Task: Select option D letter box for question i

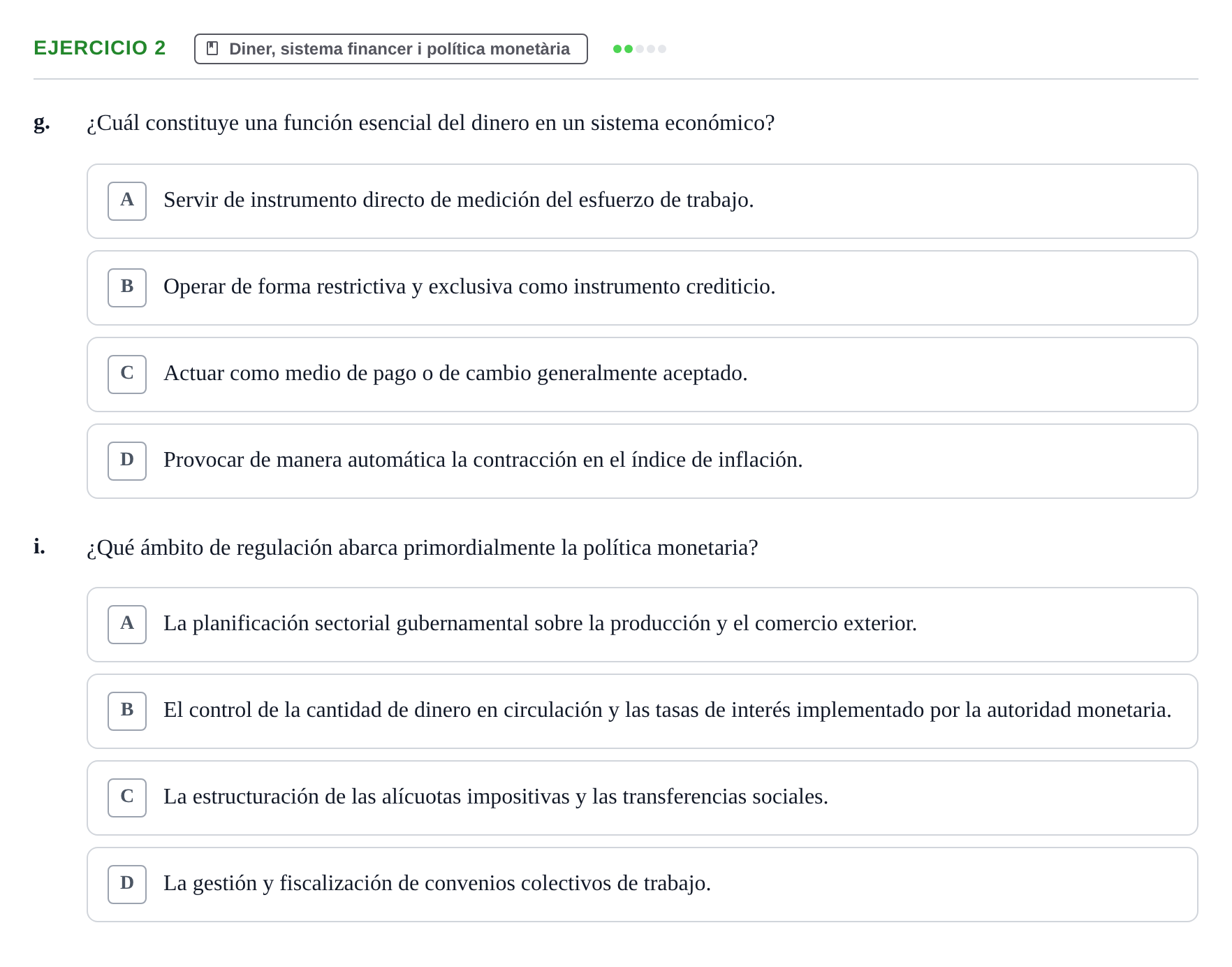Action: click(x=127, y=885)
